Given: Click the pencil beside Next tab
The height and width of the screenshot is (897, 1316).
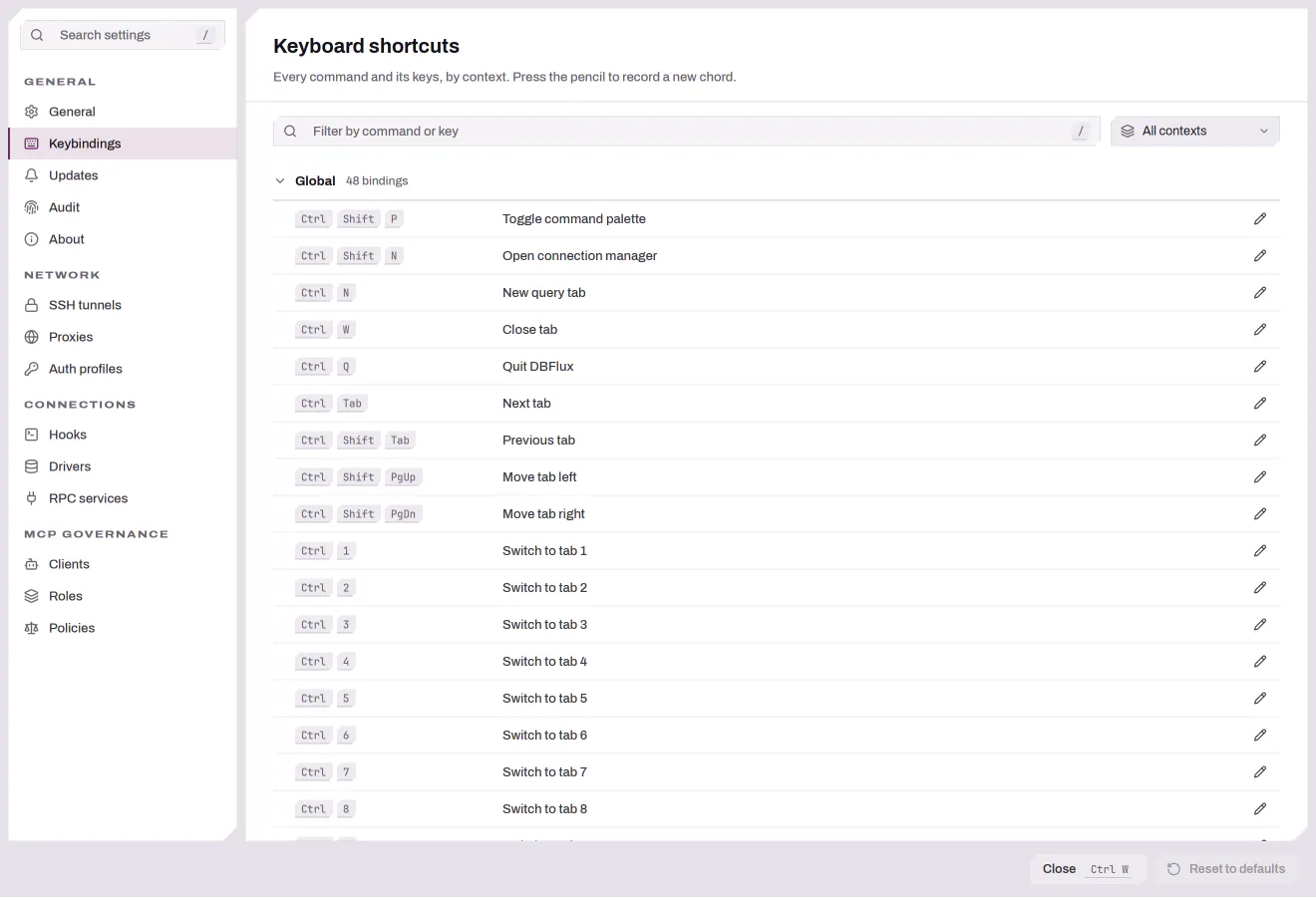Looking at the screenshot, I should coord(1260,404).
